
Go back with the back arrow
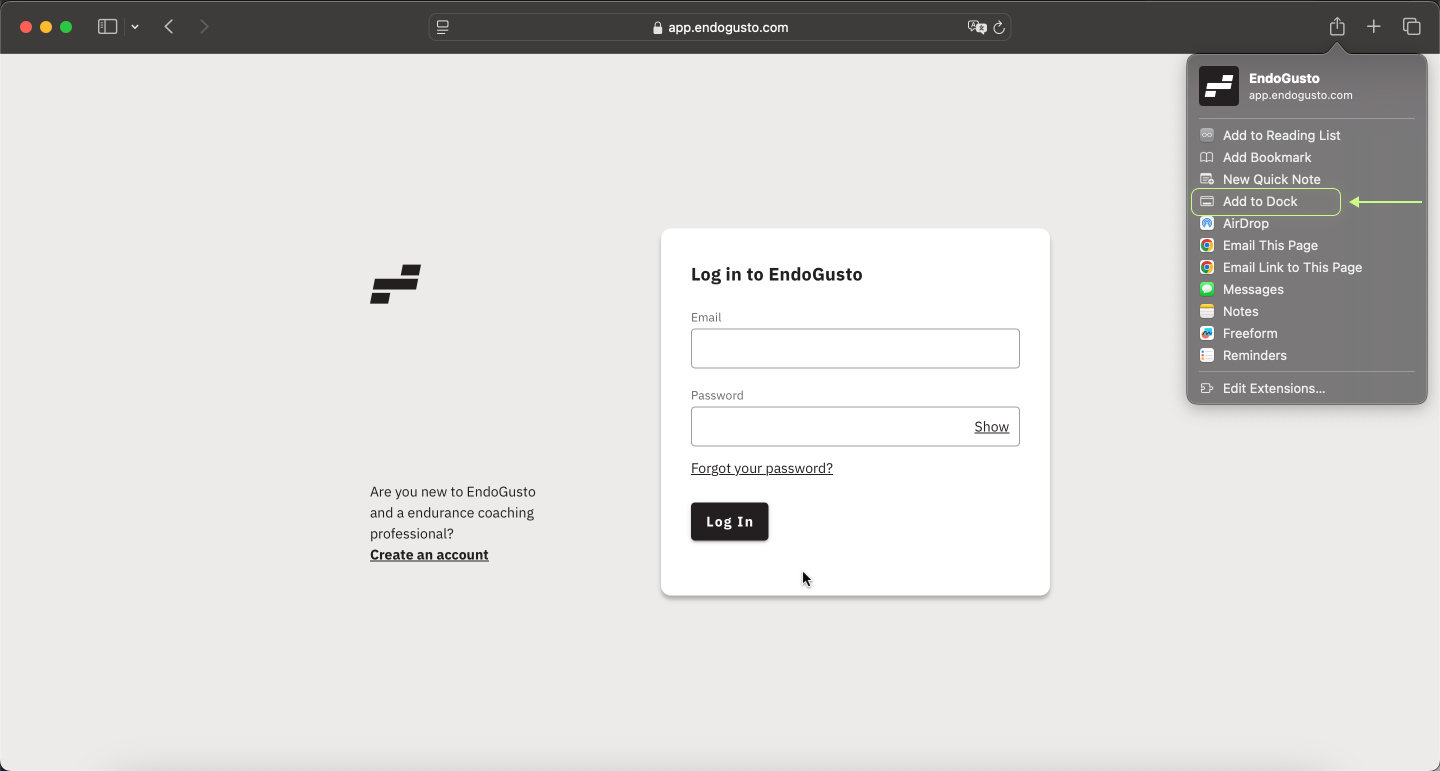coord(169,27)
